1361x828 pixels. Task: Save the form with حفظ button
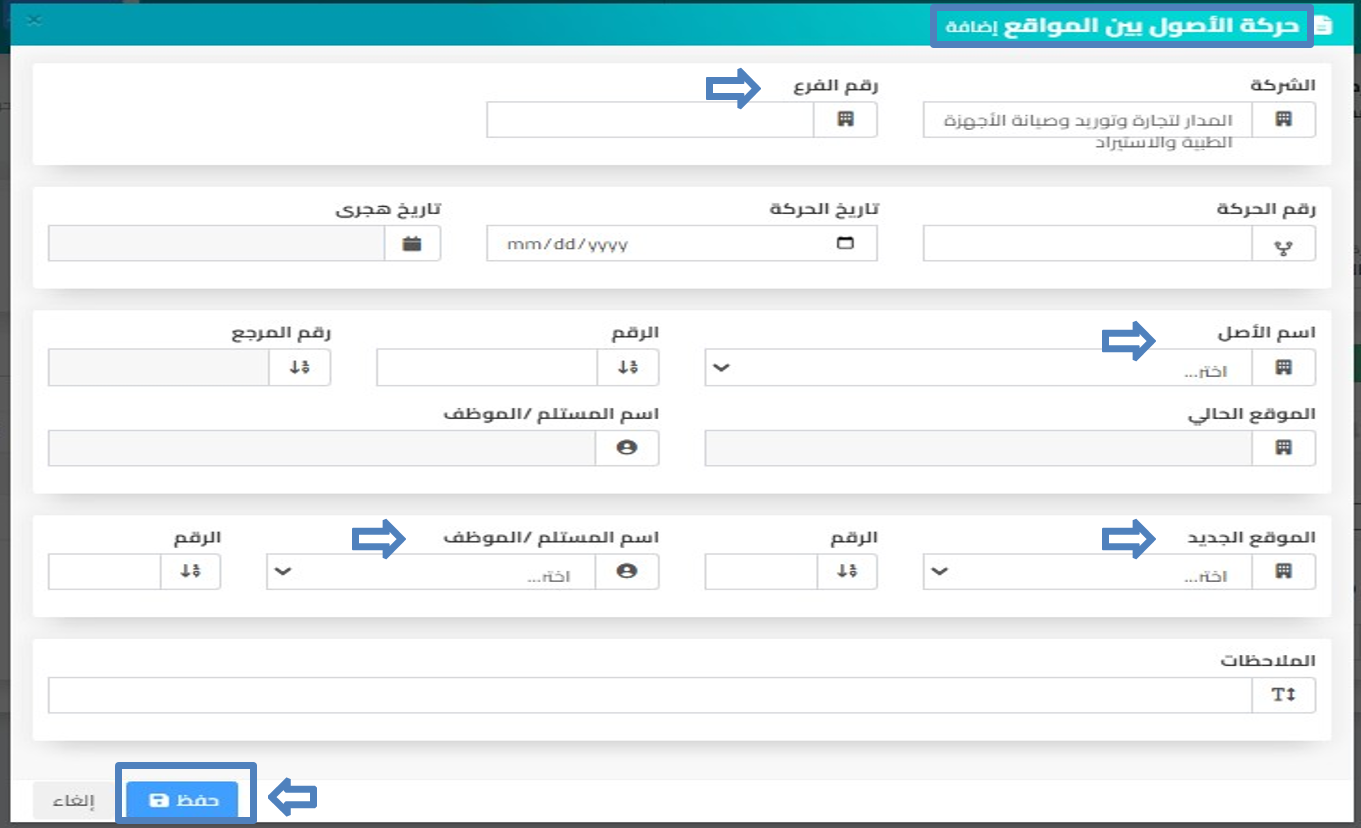coord(183,801)
